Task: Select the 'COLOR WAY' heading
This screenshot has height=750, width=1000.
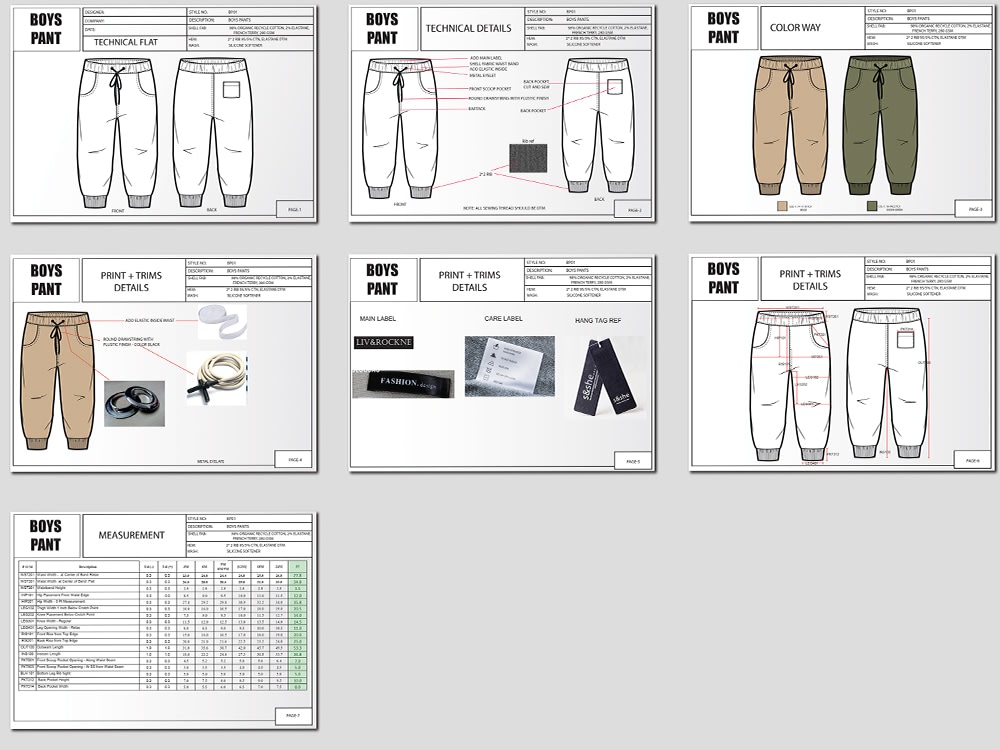Action: point(795,27)
